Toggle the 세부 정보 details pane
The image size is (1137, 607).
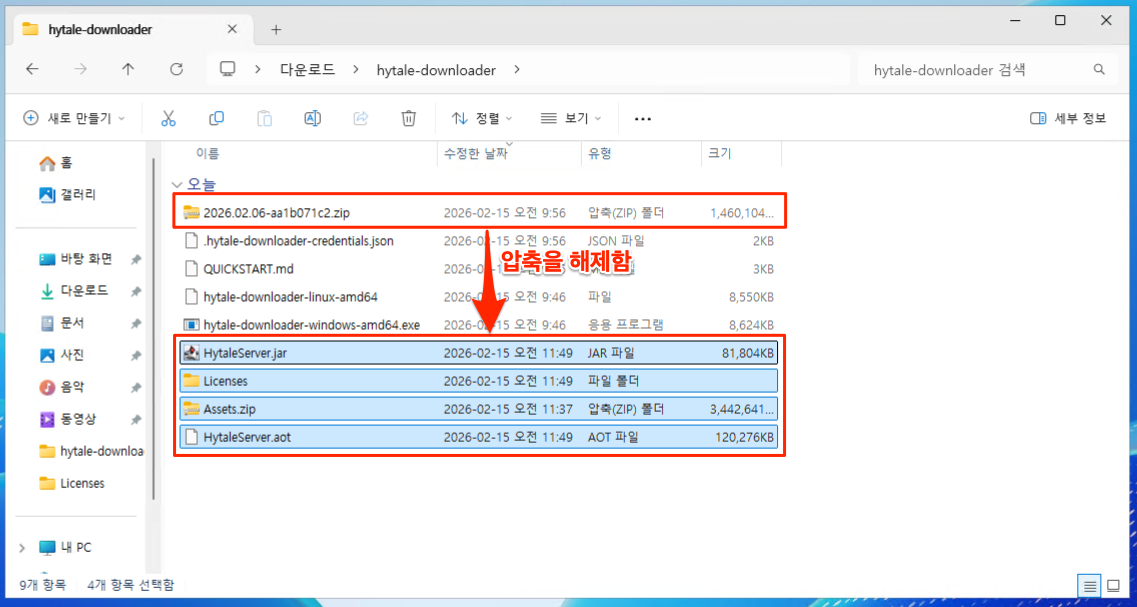(1068, 118)
